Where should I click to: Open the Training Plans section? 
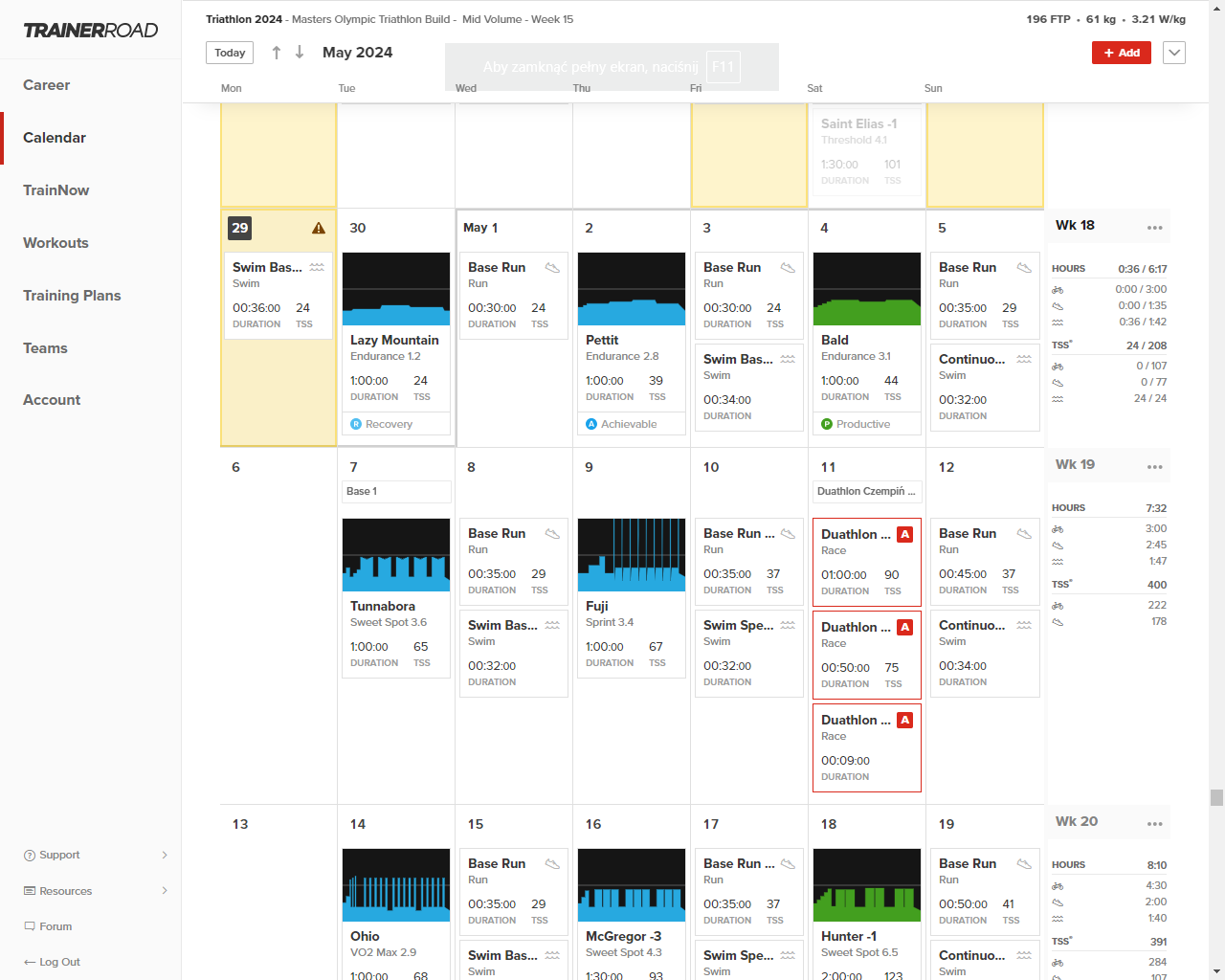pos(72,296)
